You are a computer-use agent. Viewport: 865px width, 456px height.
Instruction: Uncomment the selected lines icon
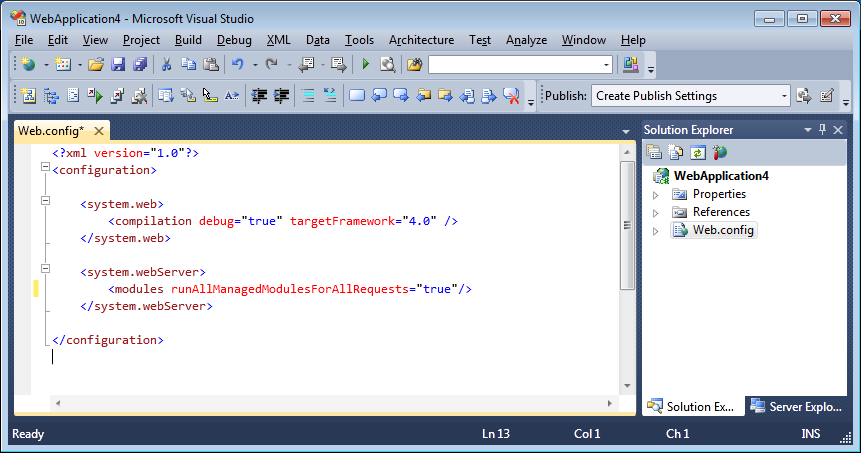330,96
